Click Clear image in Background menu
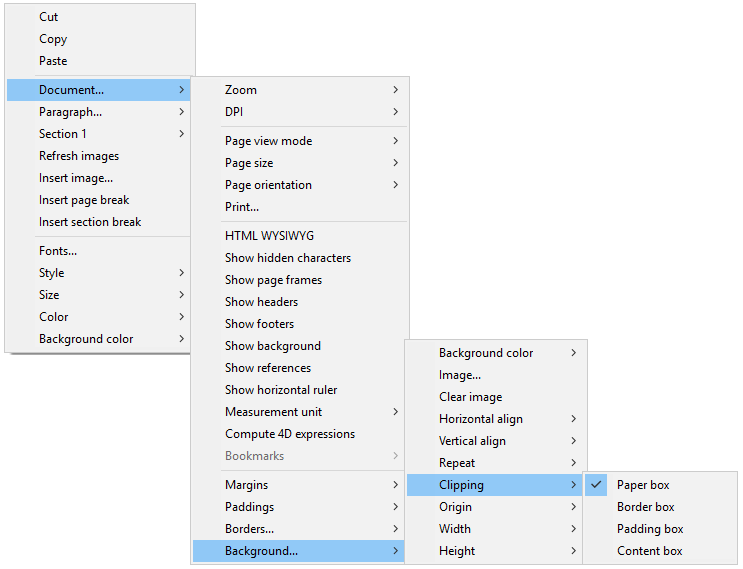 point(470,397)
